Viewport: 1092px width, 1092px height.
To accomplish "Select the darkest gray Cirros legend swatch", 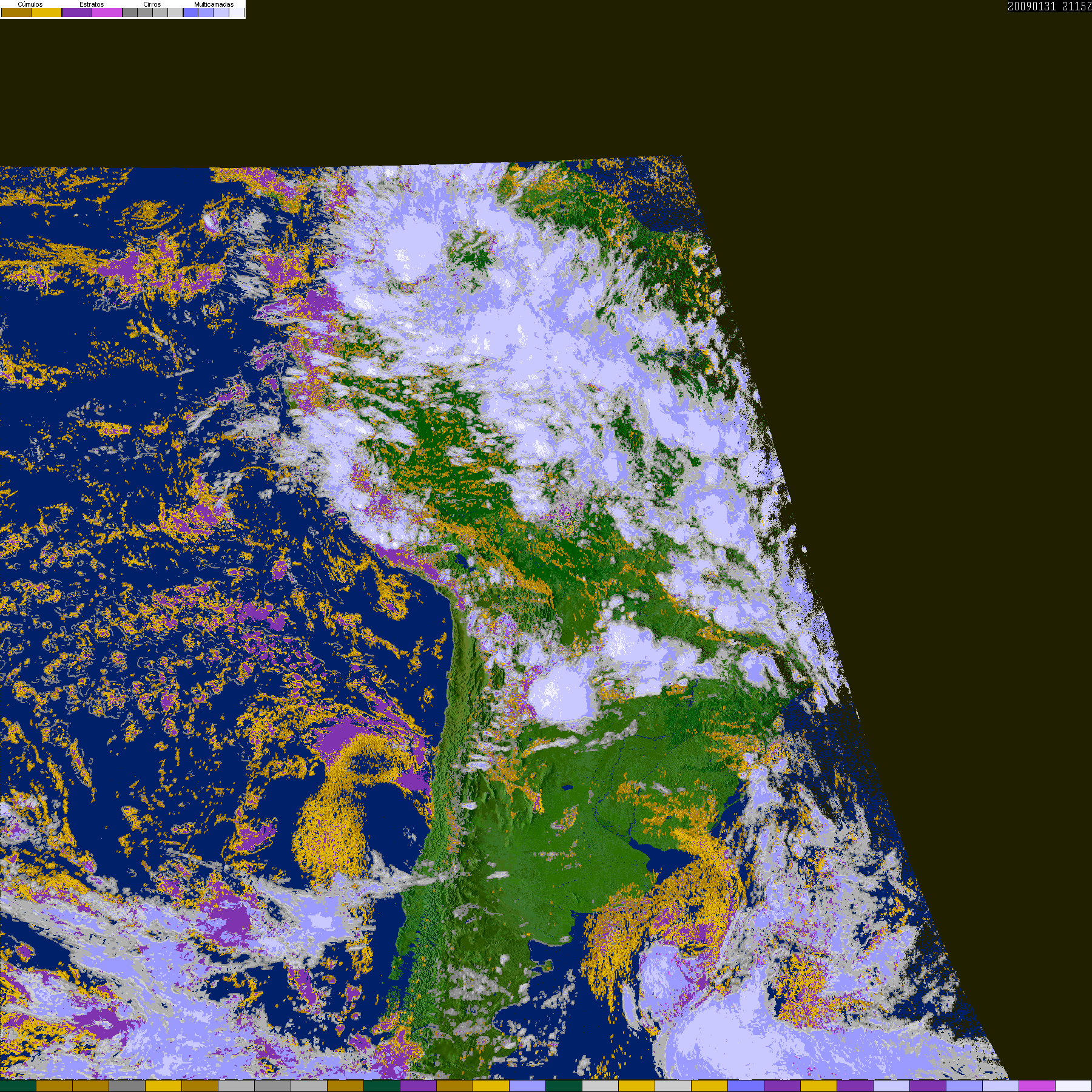I will 130,12.
